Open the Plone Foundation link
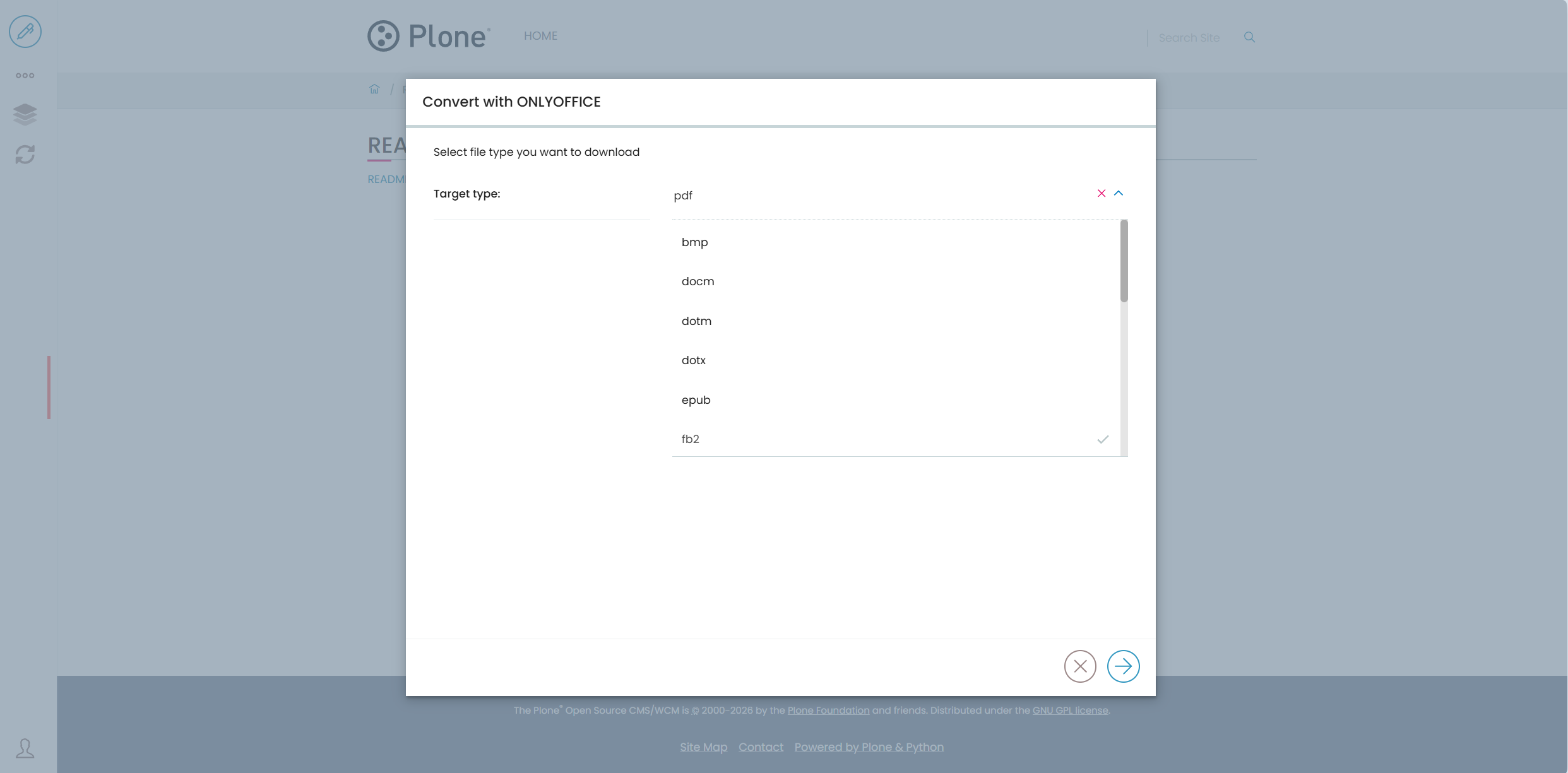 pos(828,711)
